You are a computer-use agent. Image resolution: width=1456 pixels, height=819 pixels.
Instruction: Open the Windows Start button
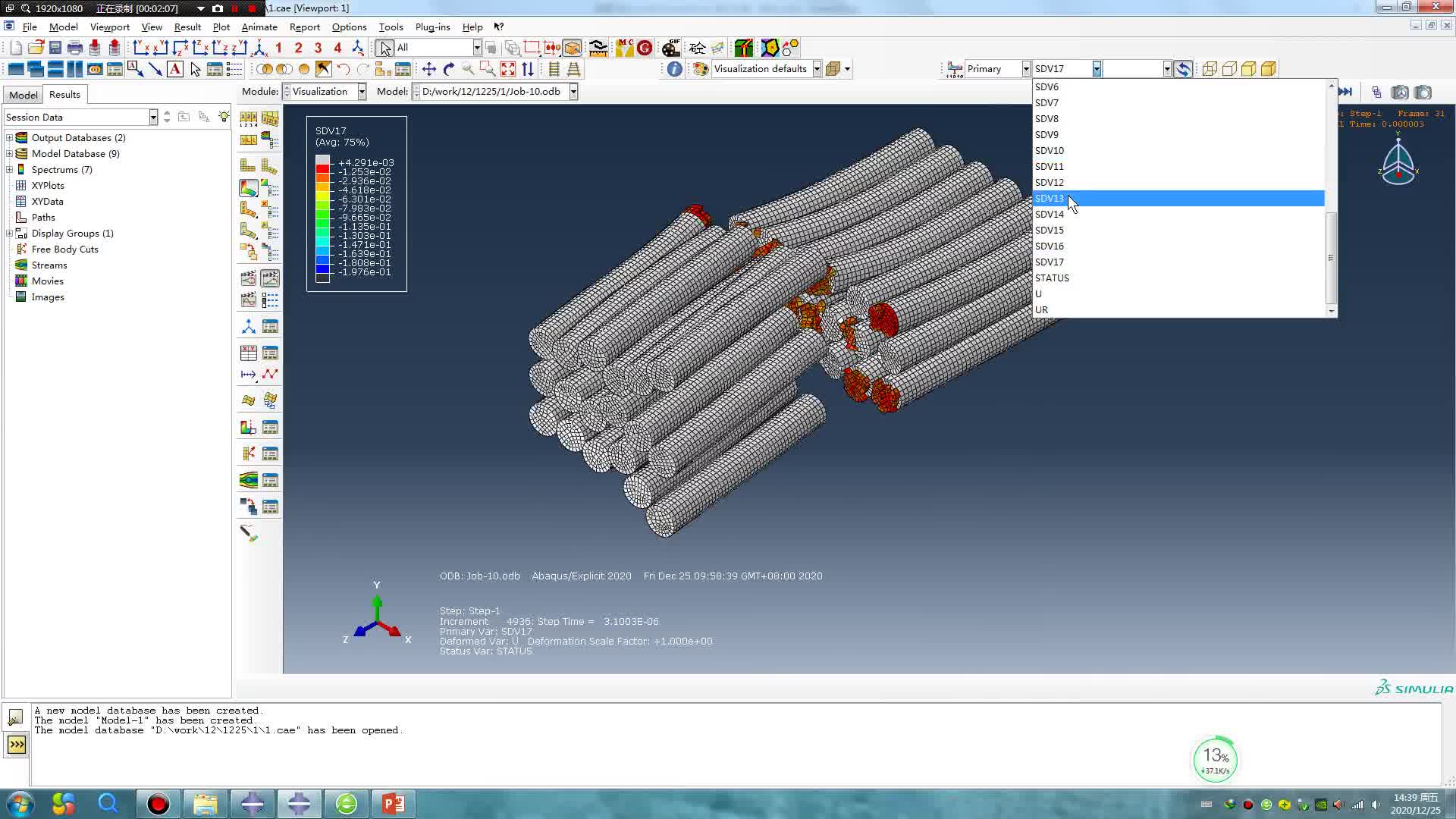[20, 804]
